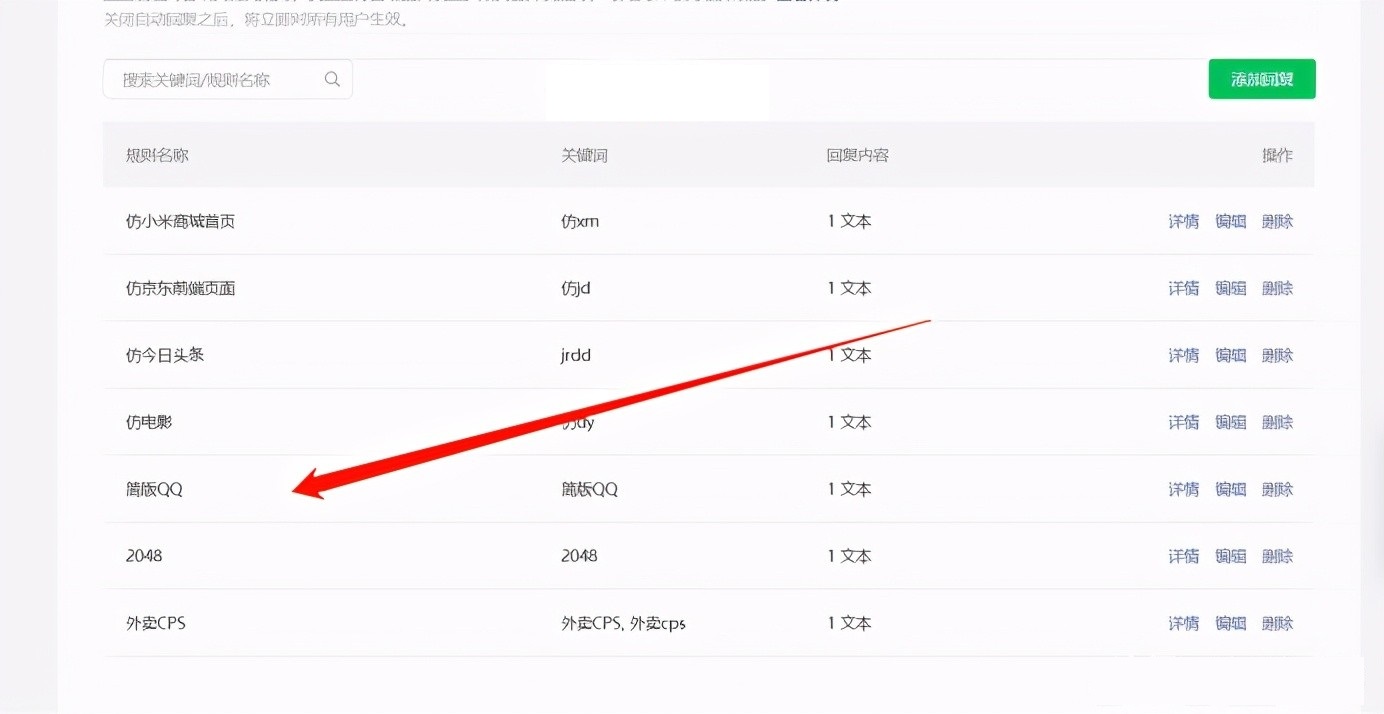This screenshot has height=714, width=1384.
Task: Click keyword cell 简版QQ
Action: coord(590,490)
